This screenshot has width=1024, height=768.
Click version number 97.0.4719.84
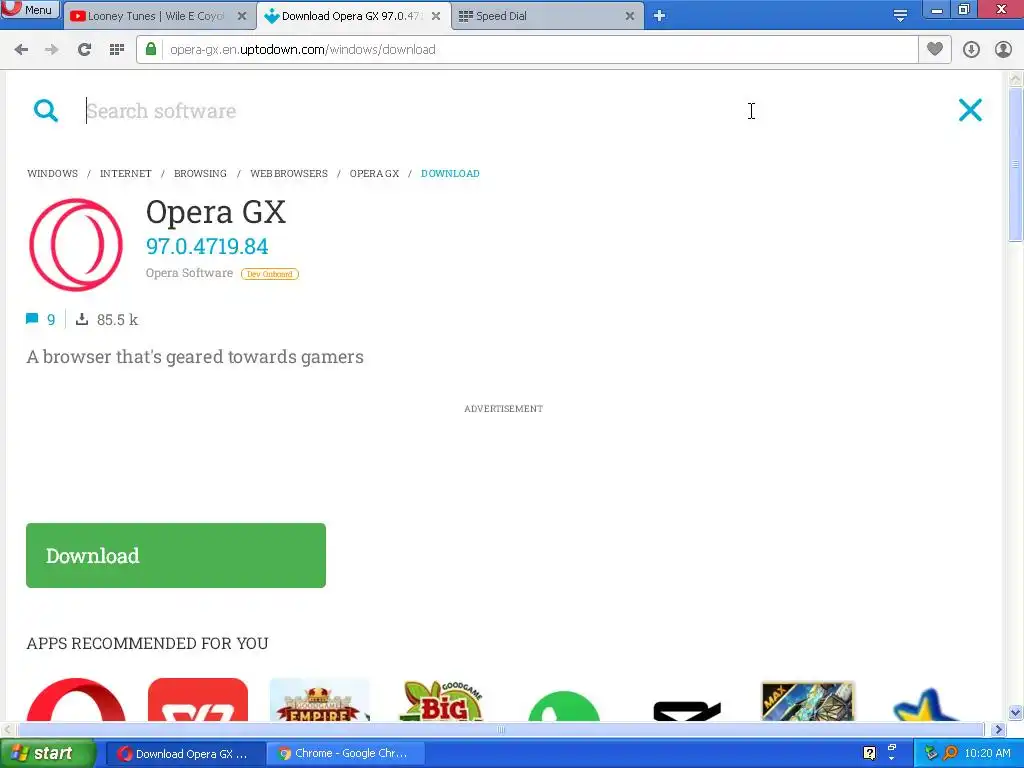click(207, 247)
